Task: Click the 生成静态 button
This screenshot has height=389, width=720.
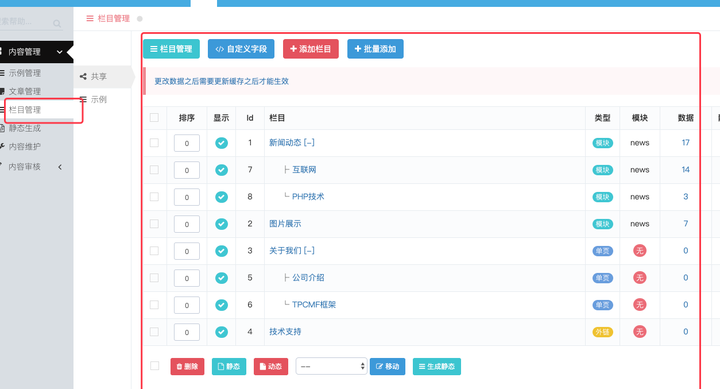Action: pyautogui.click(x=437, y=366)
